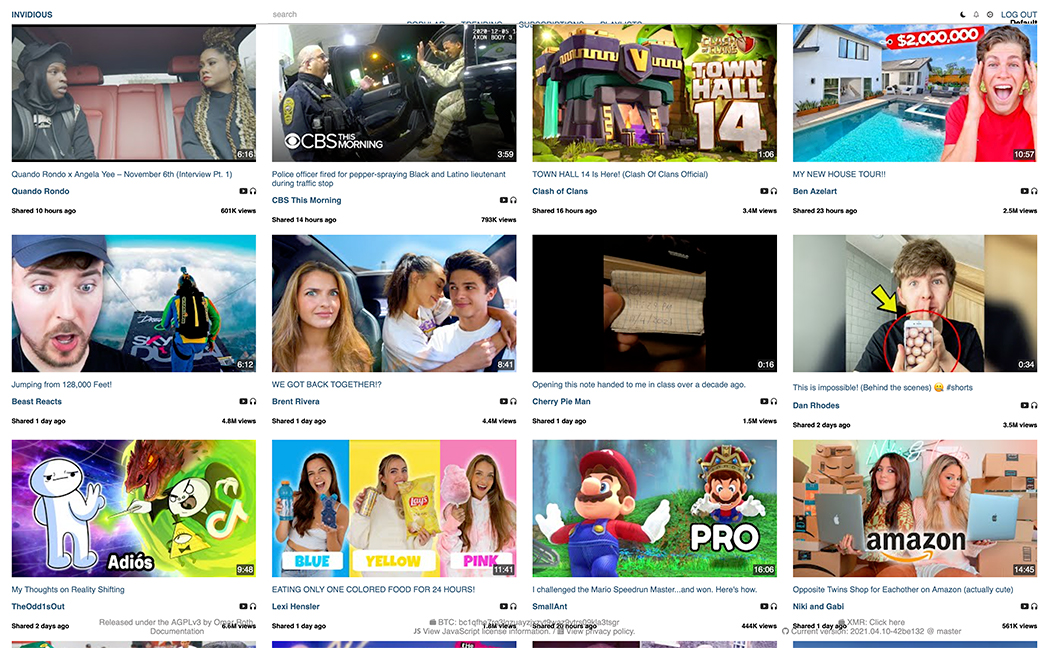Screen dimensions: 1057x648
Task: Focus the search input field
Action: (x=526, y=14)
